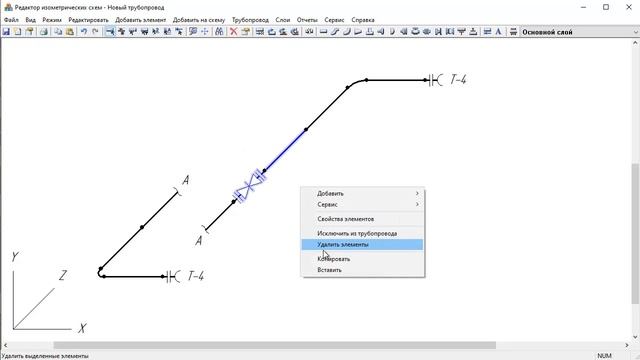The height and width of the screenshot is (360, 640).
Task: Click the New document toolbar icon
Action: pyautogui.click(x=18, y=31)
